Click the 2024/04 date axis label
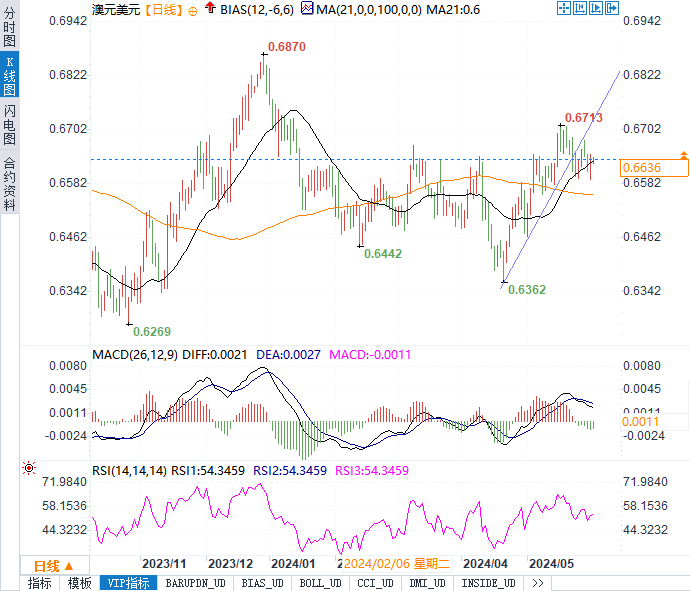 click(x=485, y=564)
